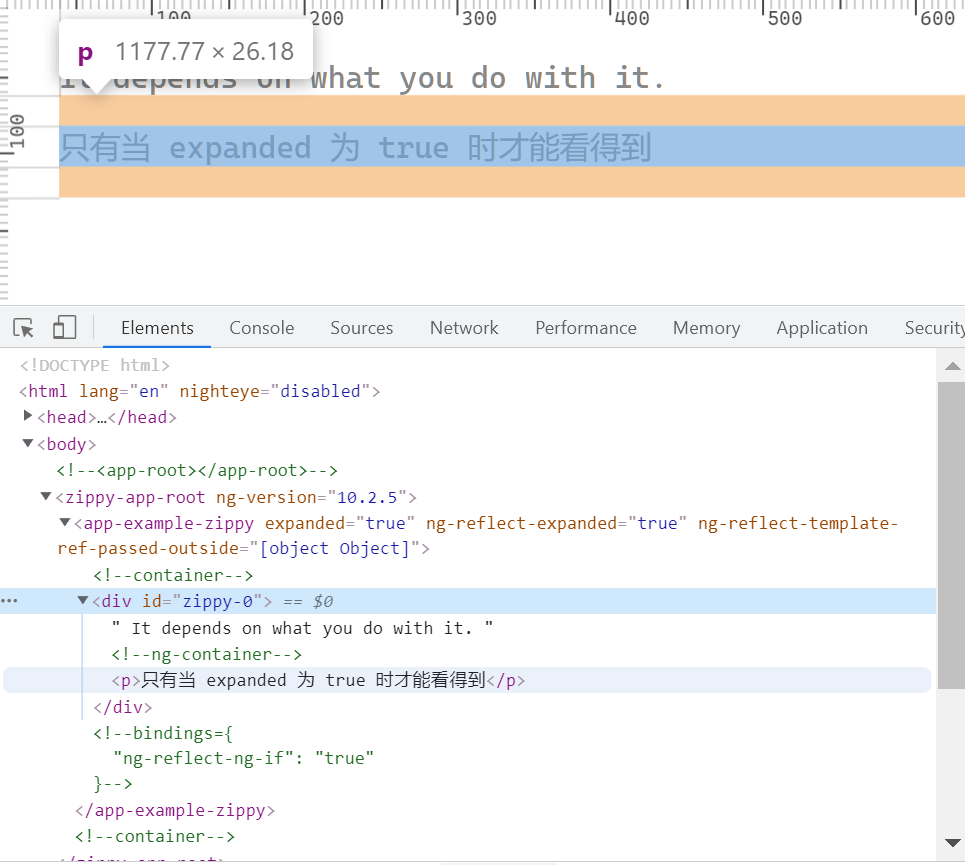This screenshot has width=965, height=865.
Task: Switch to the Sources tab
Action: [x=361, y=328]
